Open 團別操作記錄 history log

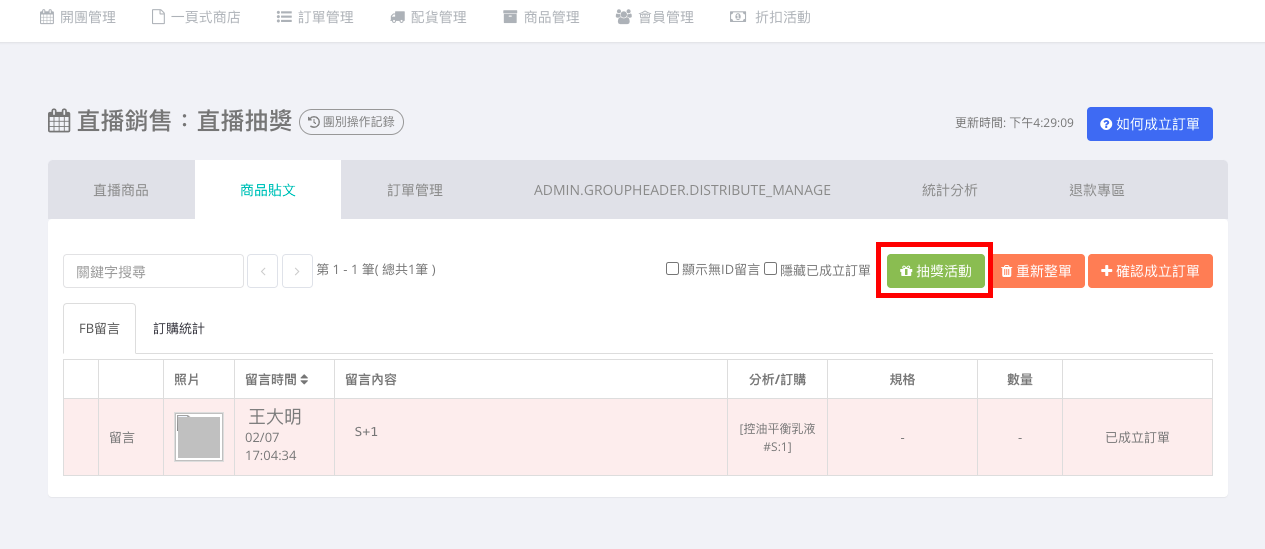(x=351, y=122)
